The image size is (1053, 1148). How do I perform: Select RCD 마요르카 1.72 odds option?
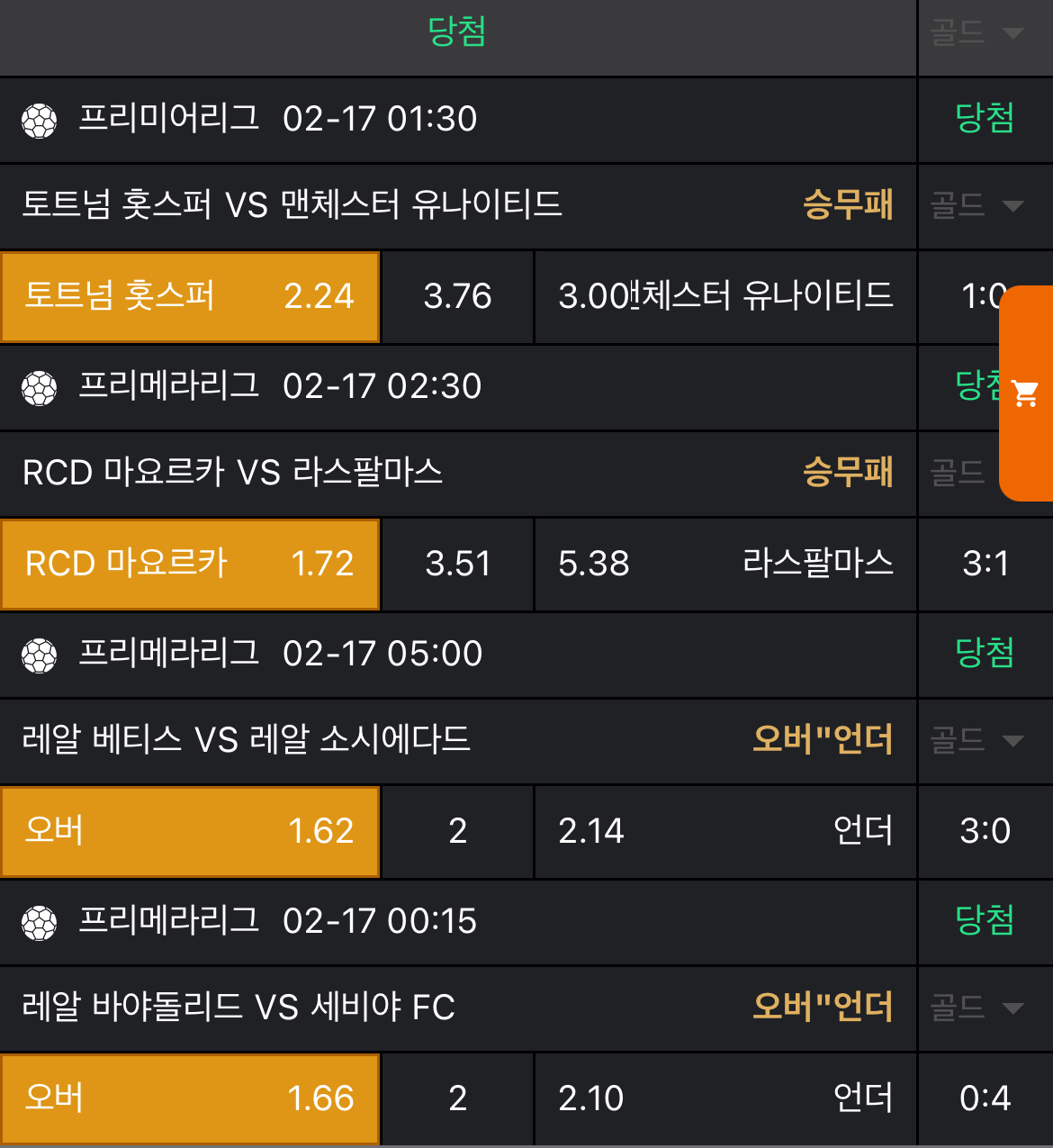point(190,564)
